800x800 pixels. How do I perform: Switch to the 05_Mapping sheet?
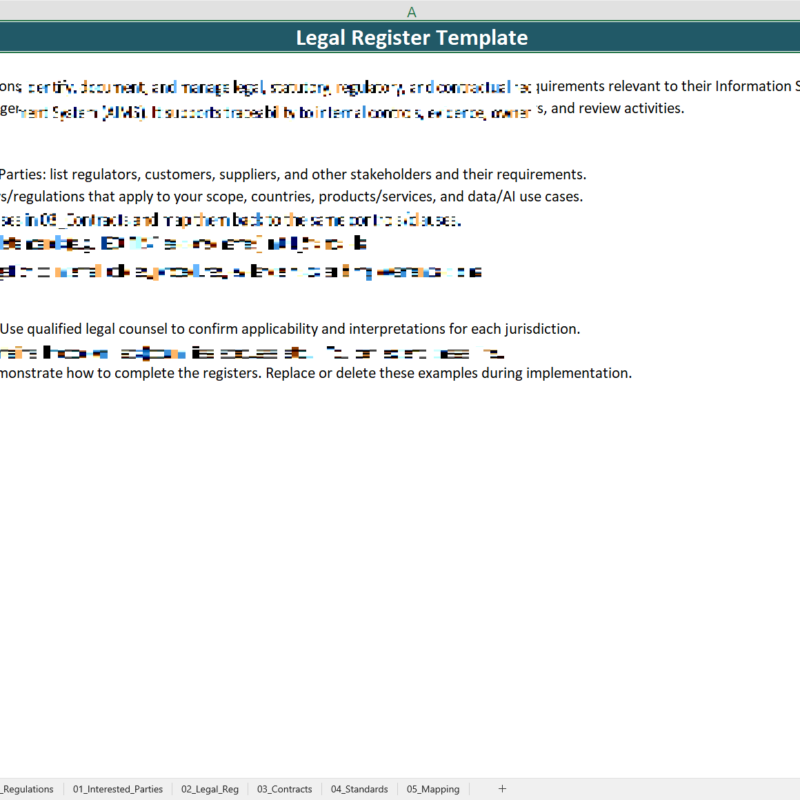(x=433, y=789)
